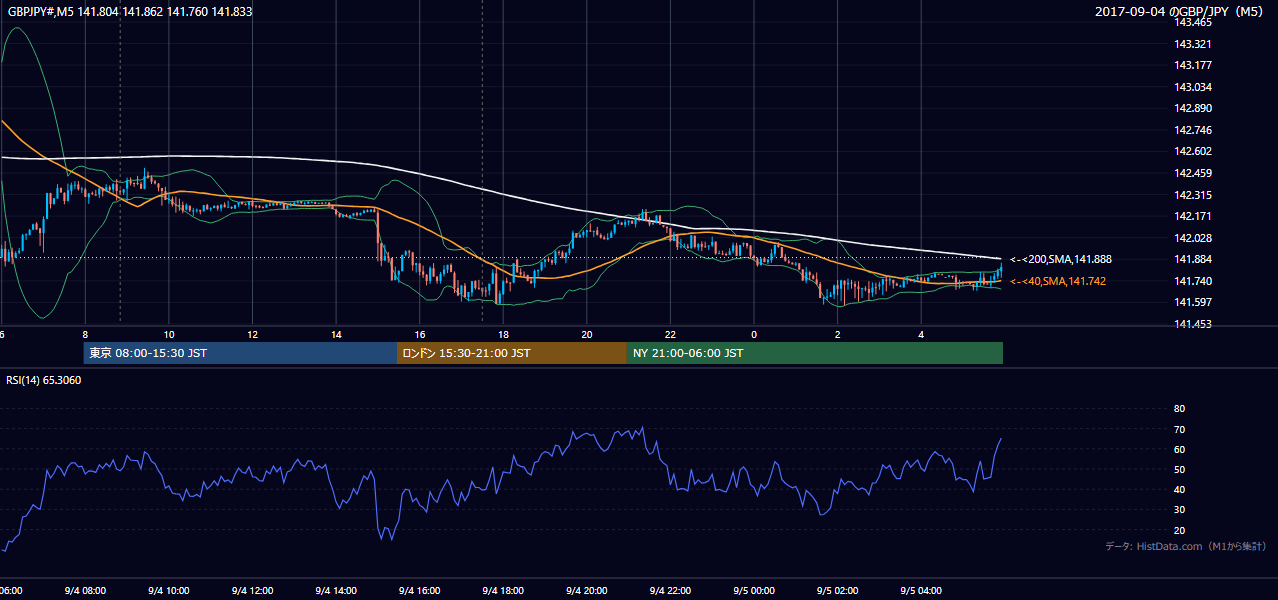Click the RSI 60 level label
The image size is (1278, 600).
coord(1179,449)
